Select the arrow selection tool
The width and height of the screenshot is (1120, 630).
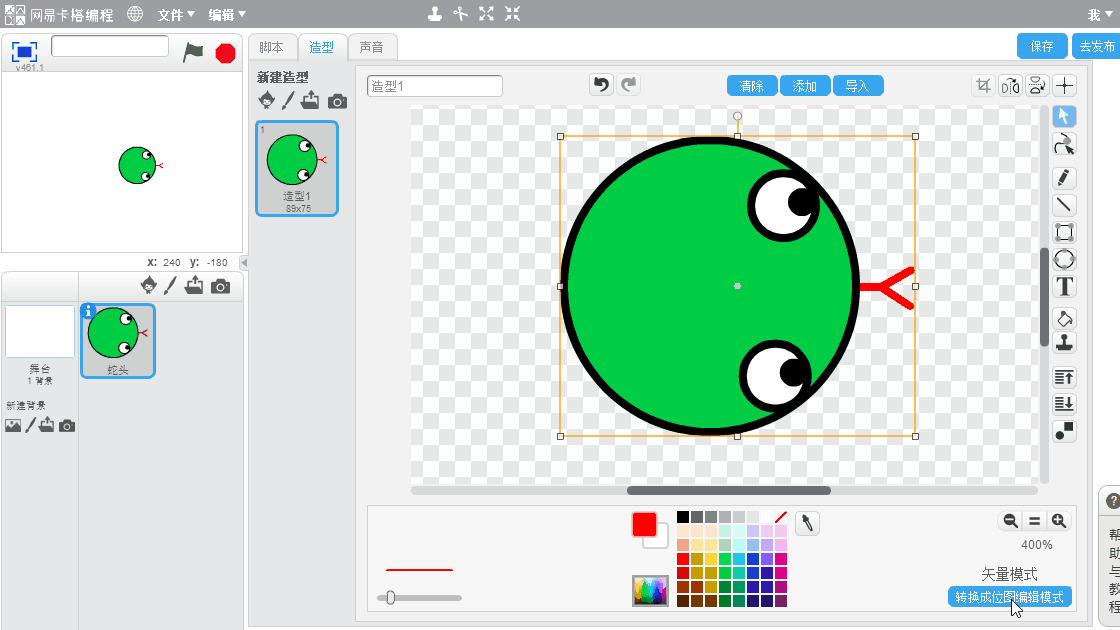(1064, 116)
